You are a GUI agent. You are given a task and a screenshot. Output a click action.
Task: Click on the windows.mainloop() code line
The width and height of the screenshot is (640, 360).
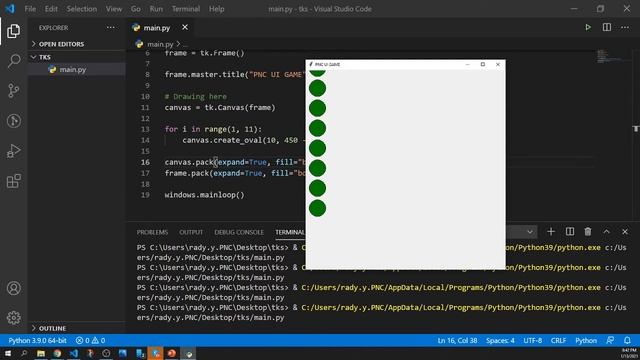click(204, 195)
